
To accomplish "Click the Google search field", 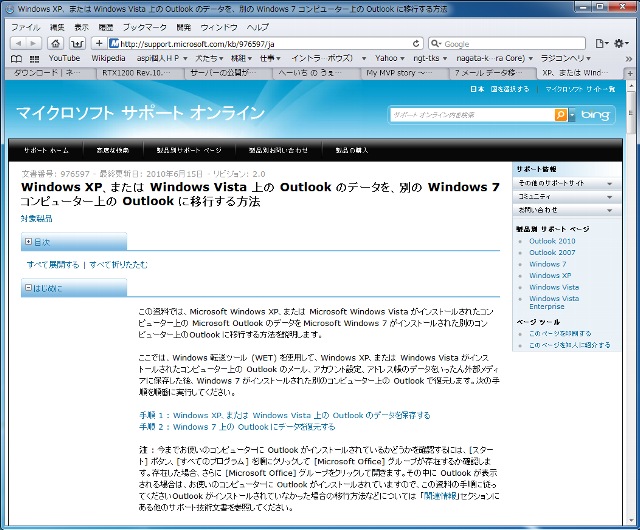I will click(507, 44).
